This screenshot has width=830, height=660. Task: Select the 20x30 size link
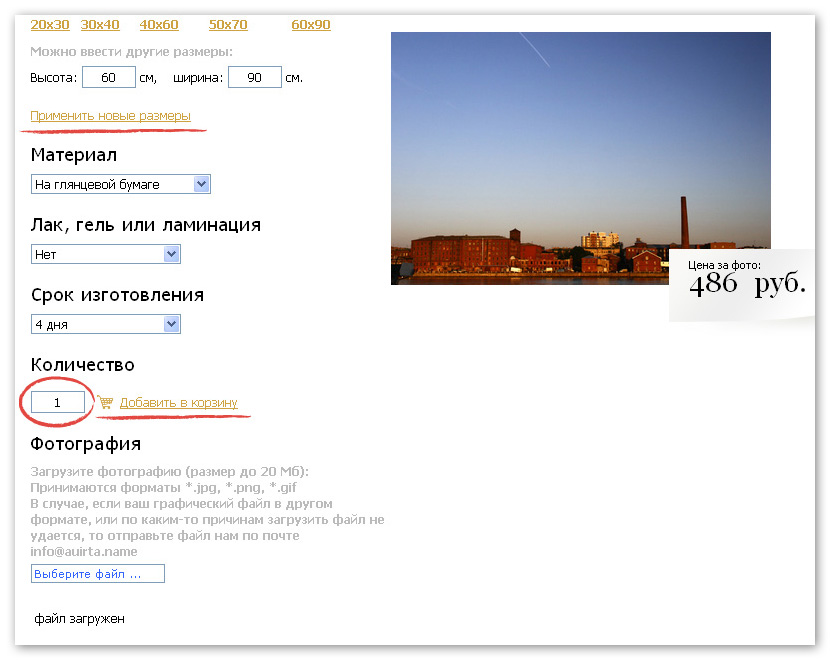pos(50,25)
